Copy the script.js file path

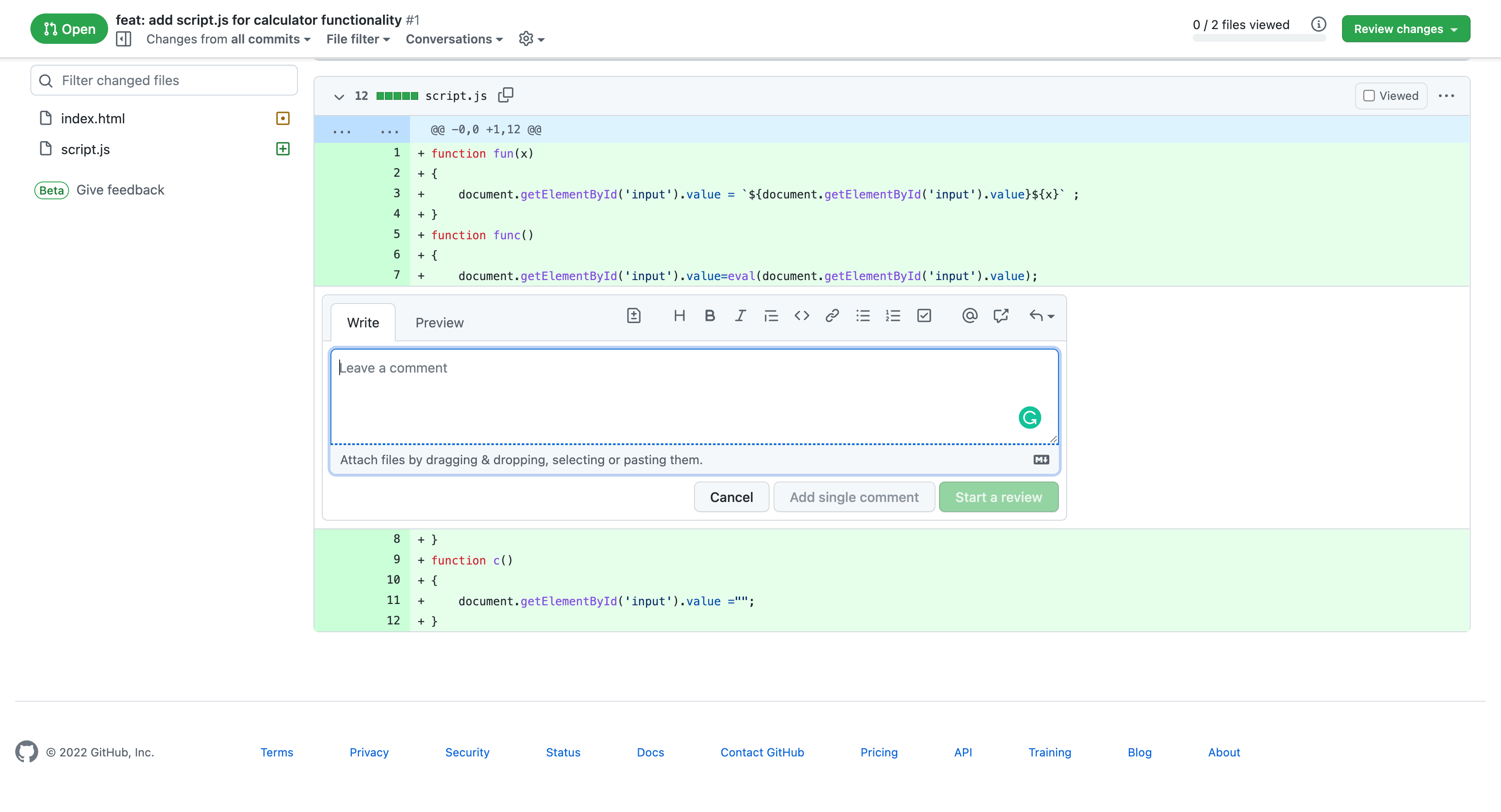point(505,95)
